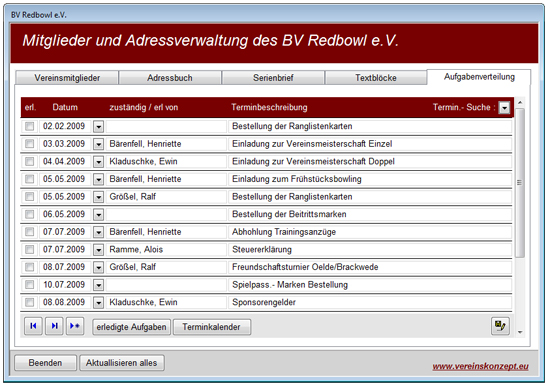Switch to Vereinsmitglieder tab
This screenshot has width=550, height=388.
tap(67, 78)
